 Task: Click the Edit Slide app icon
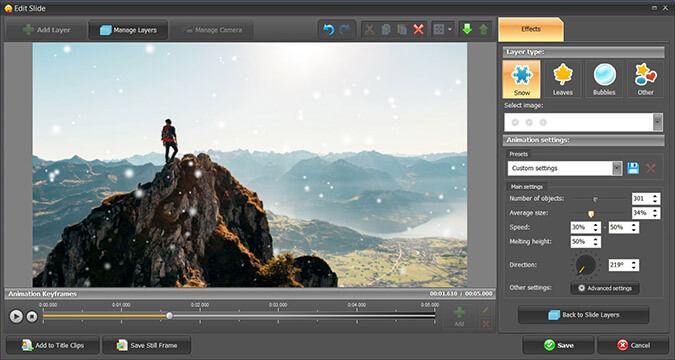pos(8,8)
